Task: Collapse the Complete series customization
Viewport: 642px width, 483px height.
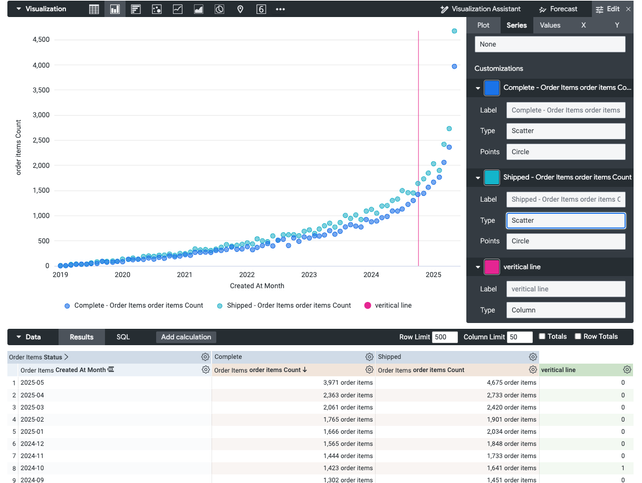Action: [478, 88]
